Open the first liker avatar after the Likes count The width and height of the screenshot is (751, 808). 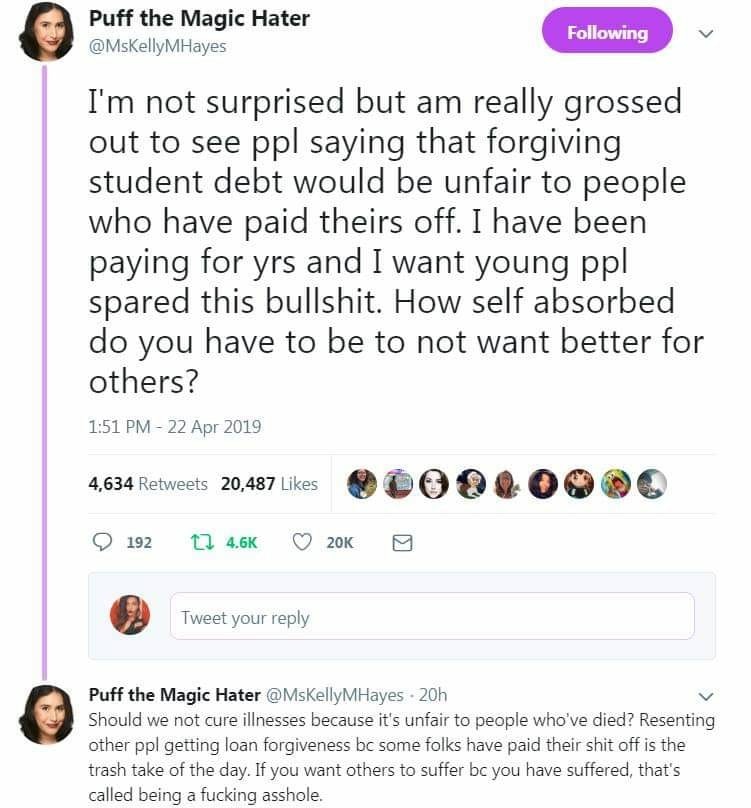point(361,484)
